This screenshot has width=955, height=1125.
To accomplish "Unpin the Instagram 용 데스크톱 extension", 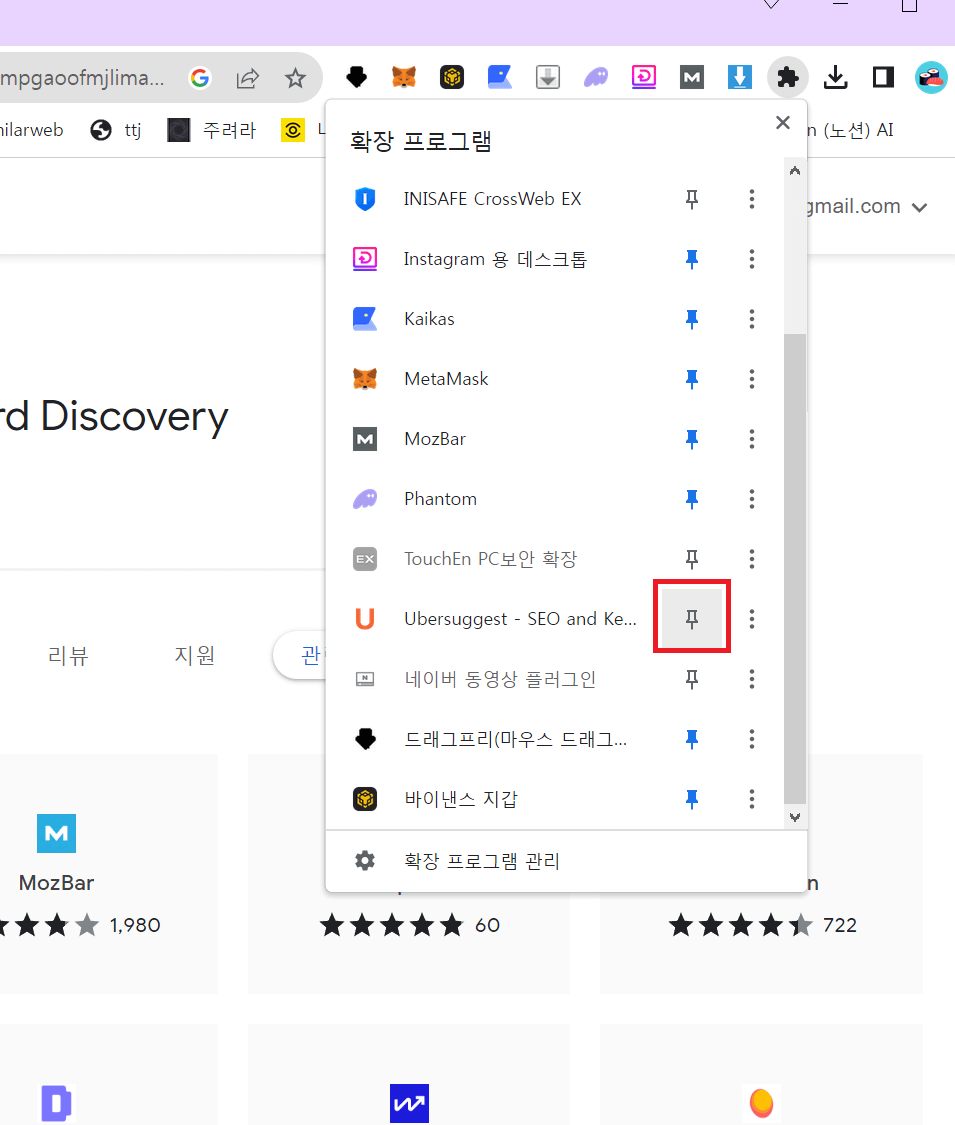I will pos(692,259).
